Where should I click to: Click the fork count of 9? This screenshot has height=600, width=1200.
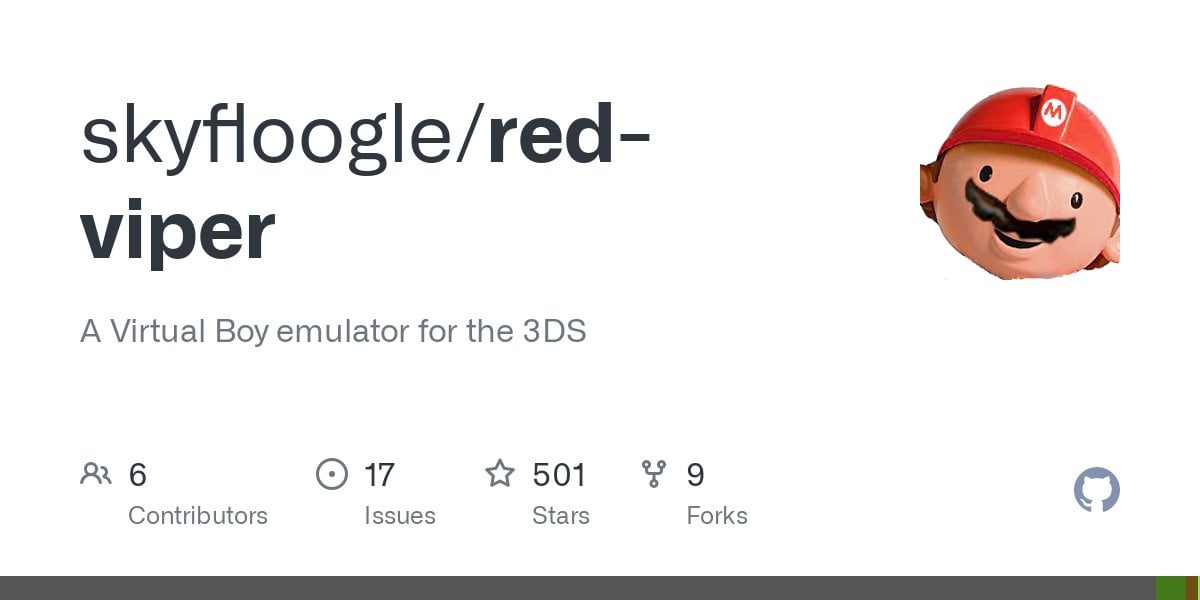point(695,474)
